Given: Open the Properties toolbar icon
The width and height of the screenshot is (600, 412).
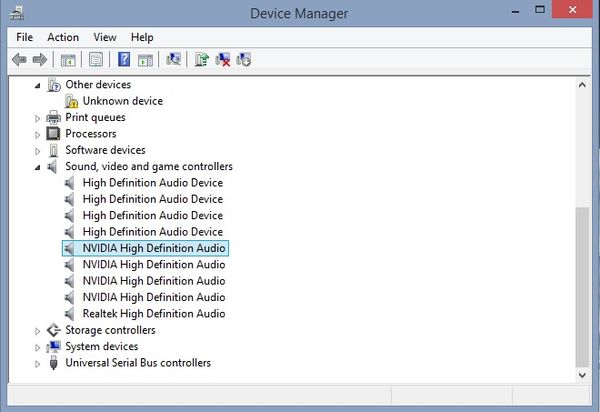Looking at the screenshot, I should [x=96, y=60].
